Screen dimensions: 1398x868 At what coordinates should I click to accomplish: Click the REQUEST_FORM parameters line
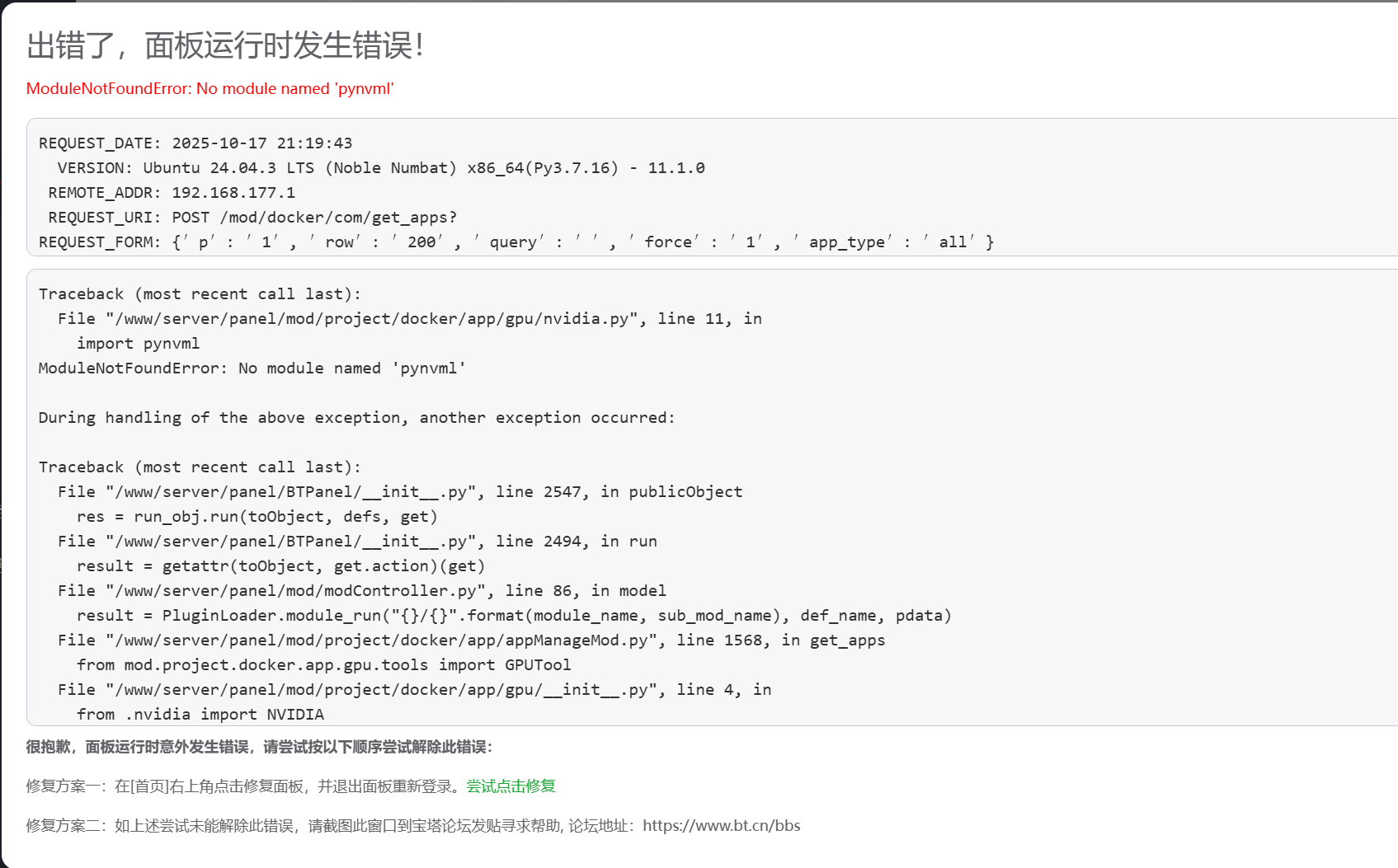[x=516, y=242]
